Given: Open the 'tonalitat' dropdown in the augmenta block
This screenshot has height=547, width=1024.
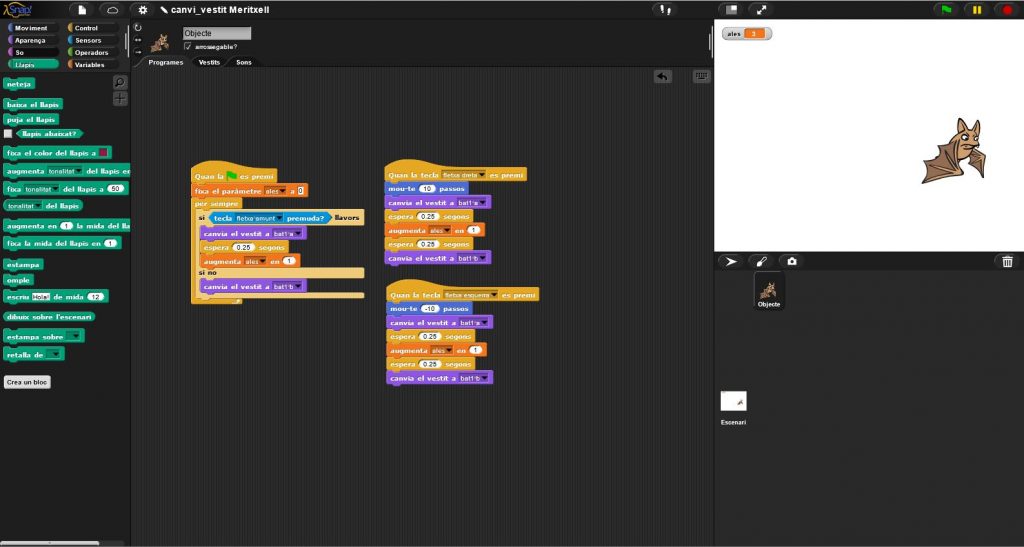Looking at the screenshot, I should pyautogui.click(x=79, y=171).
